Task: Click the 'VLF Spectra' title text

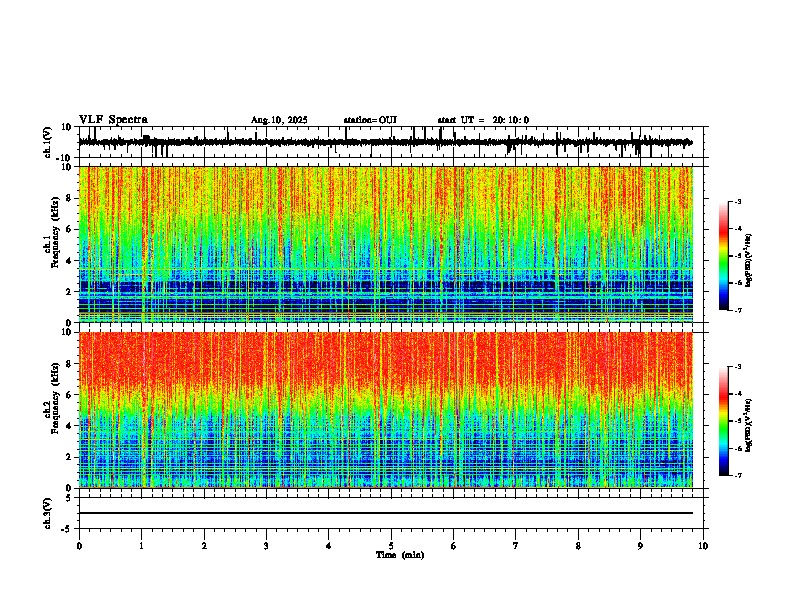Action: (113, 120)
